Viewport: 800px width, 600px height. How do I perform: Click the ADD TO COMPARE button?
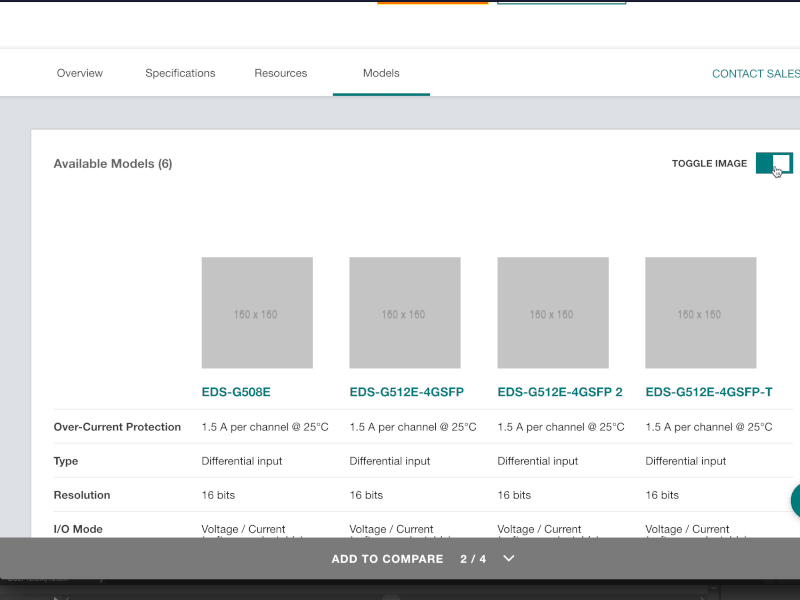tap(388, 559)
